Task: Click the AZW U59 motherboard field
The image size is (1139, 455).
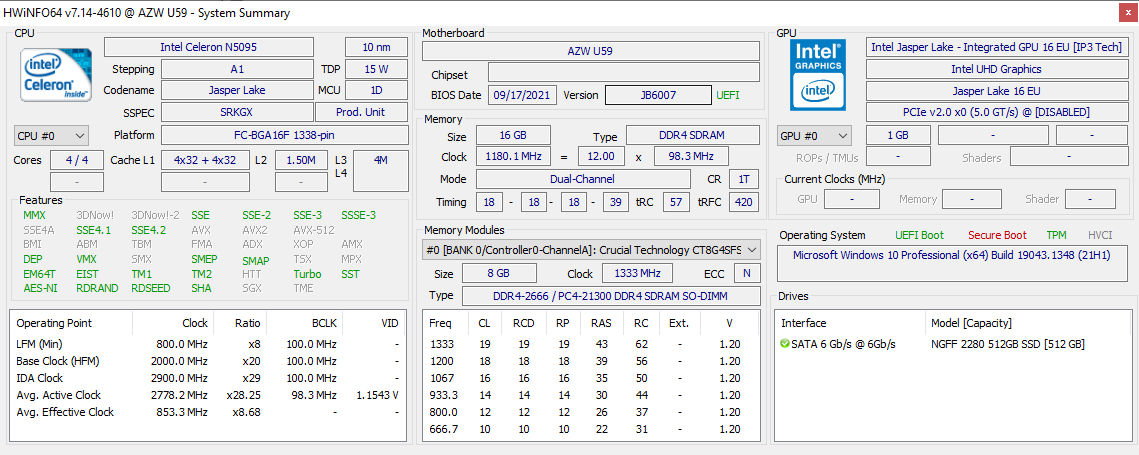Action: [x=591, y=52]
